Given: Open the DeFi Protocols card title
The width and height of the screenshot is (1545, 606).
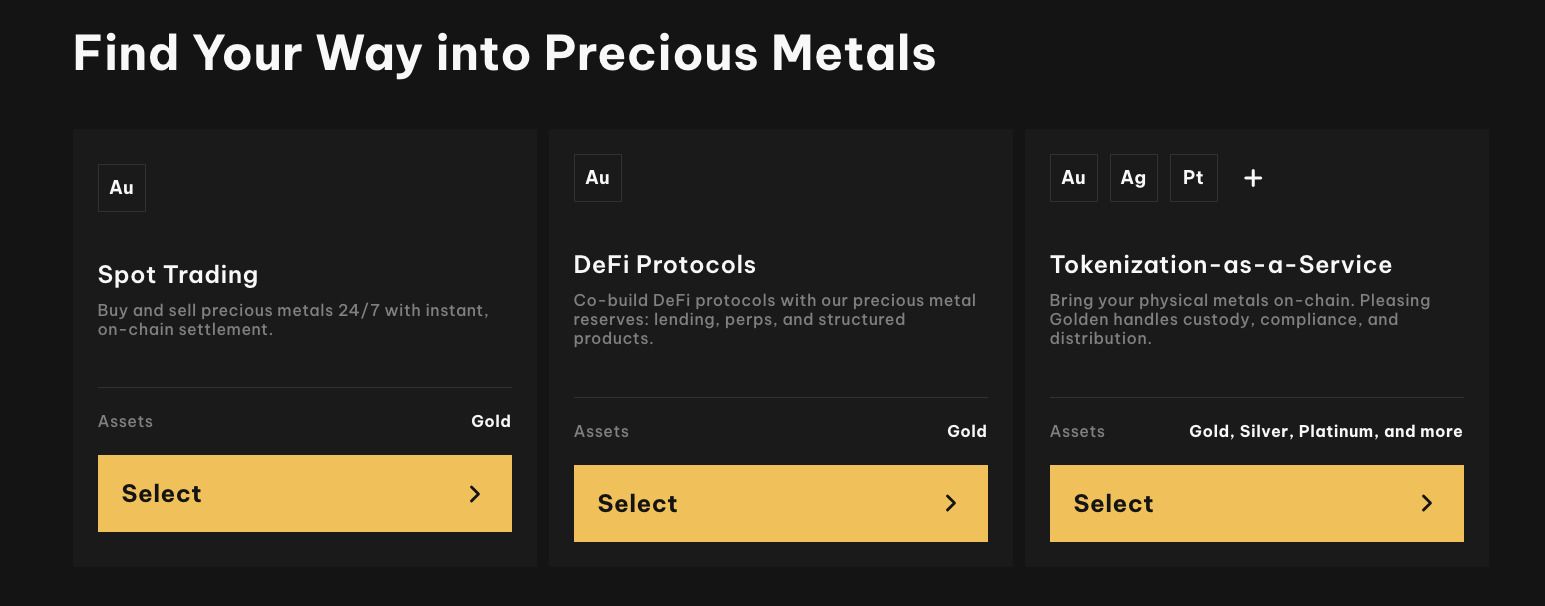Looking at the screenshot, I should (665, 265).
